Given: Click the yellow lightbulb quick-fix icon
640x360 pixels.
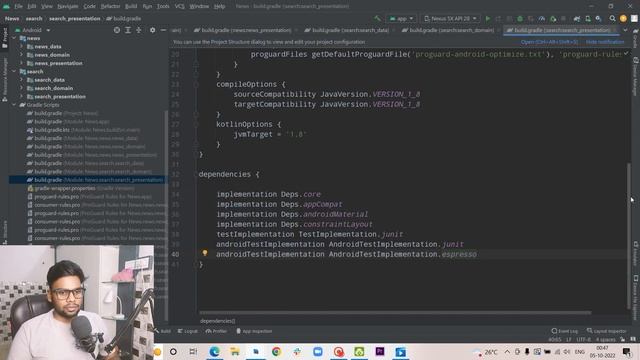Looking at the screenshot, I should tap(205, 253).
